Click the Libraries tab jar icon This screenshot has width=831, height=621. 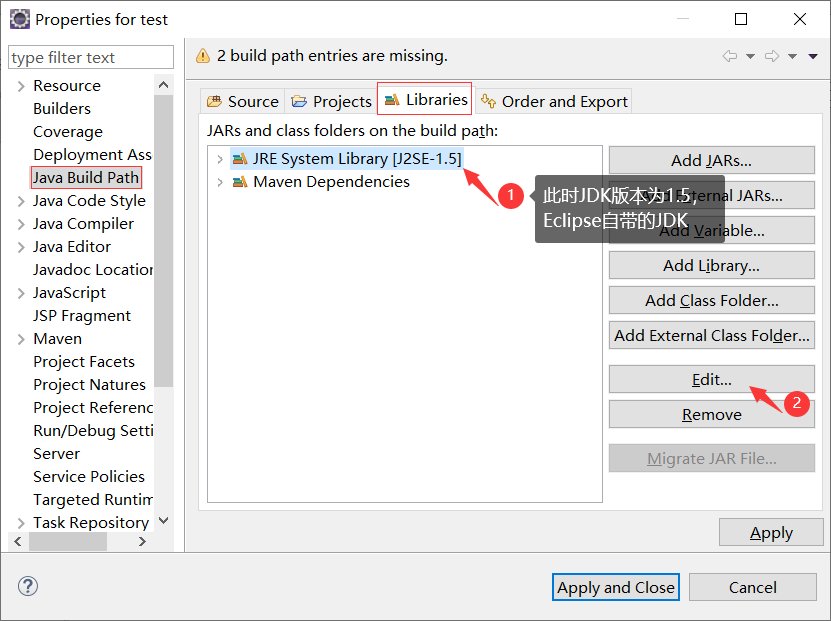tap(393, 100)
